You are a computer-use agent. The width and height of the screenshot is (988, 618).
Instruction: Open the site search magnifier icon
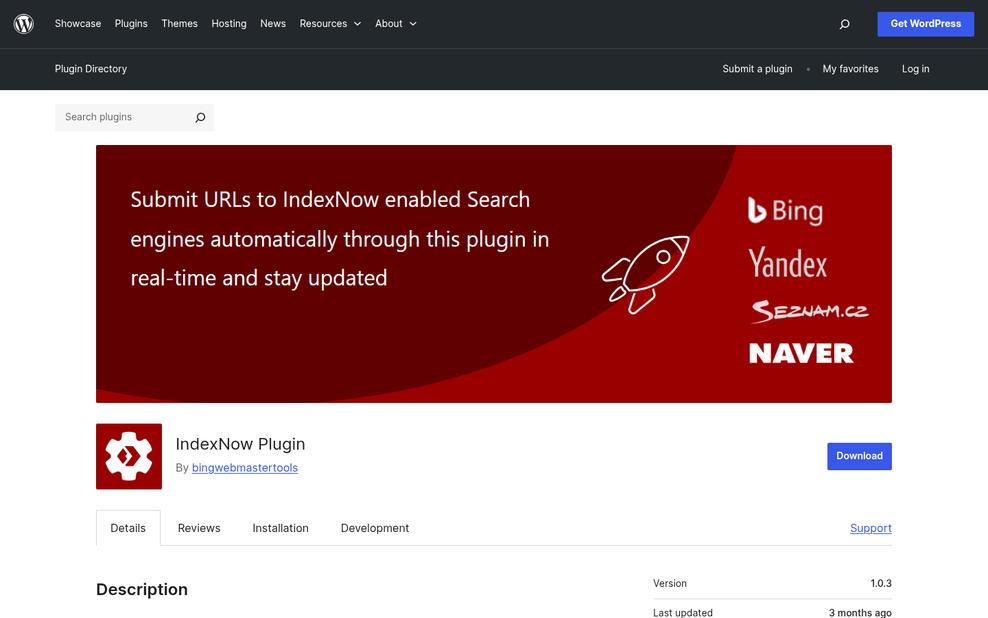[x=844, y=24]
